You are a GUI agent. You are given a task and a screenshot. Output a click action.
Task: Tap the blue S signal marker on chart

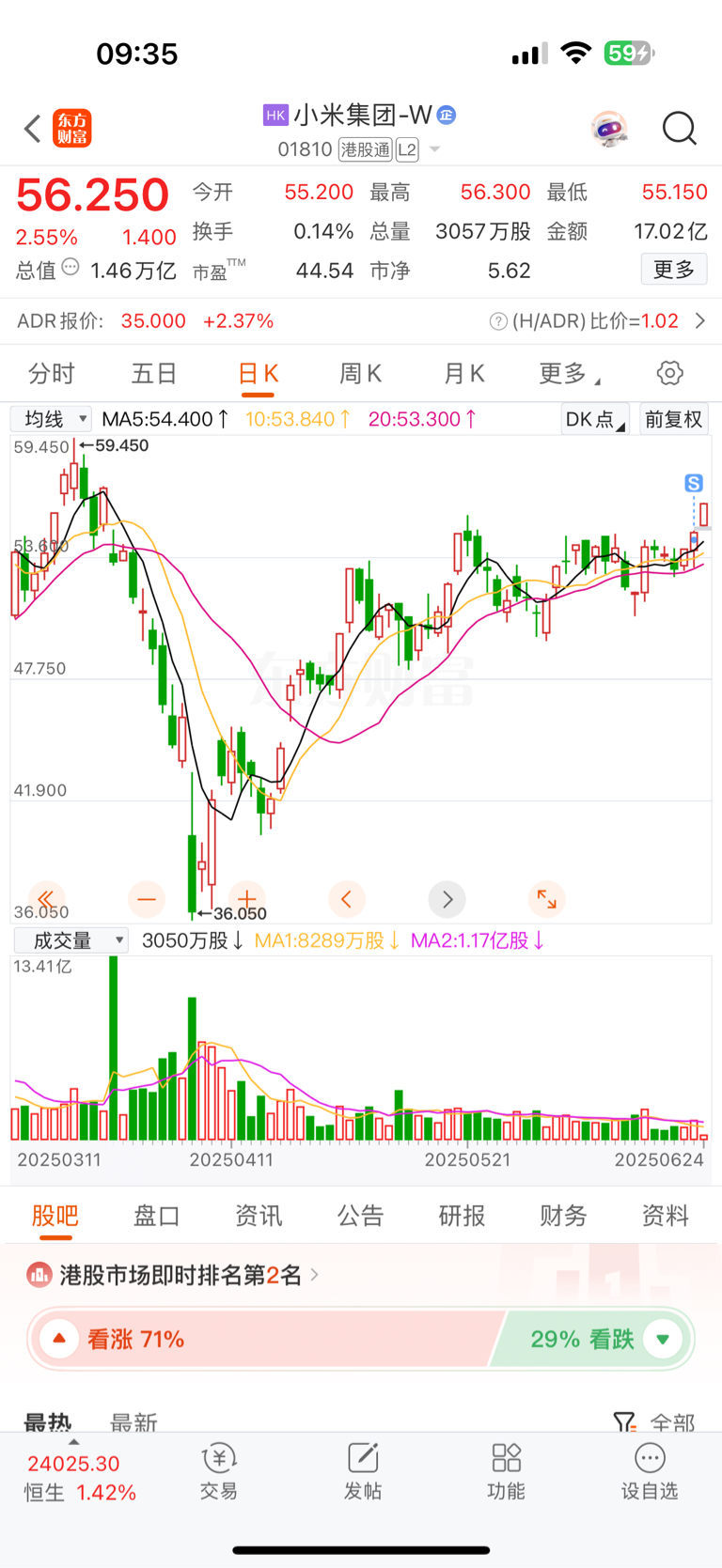[694, 483]
